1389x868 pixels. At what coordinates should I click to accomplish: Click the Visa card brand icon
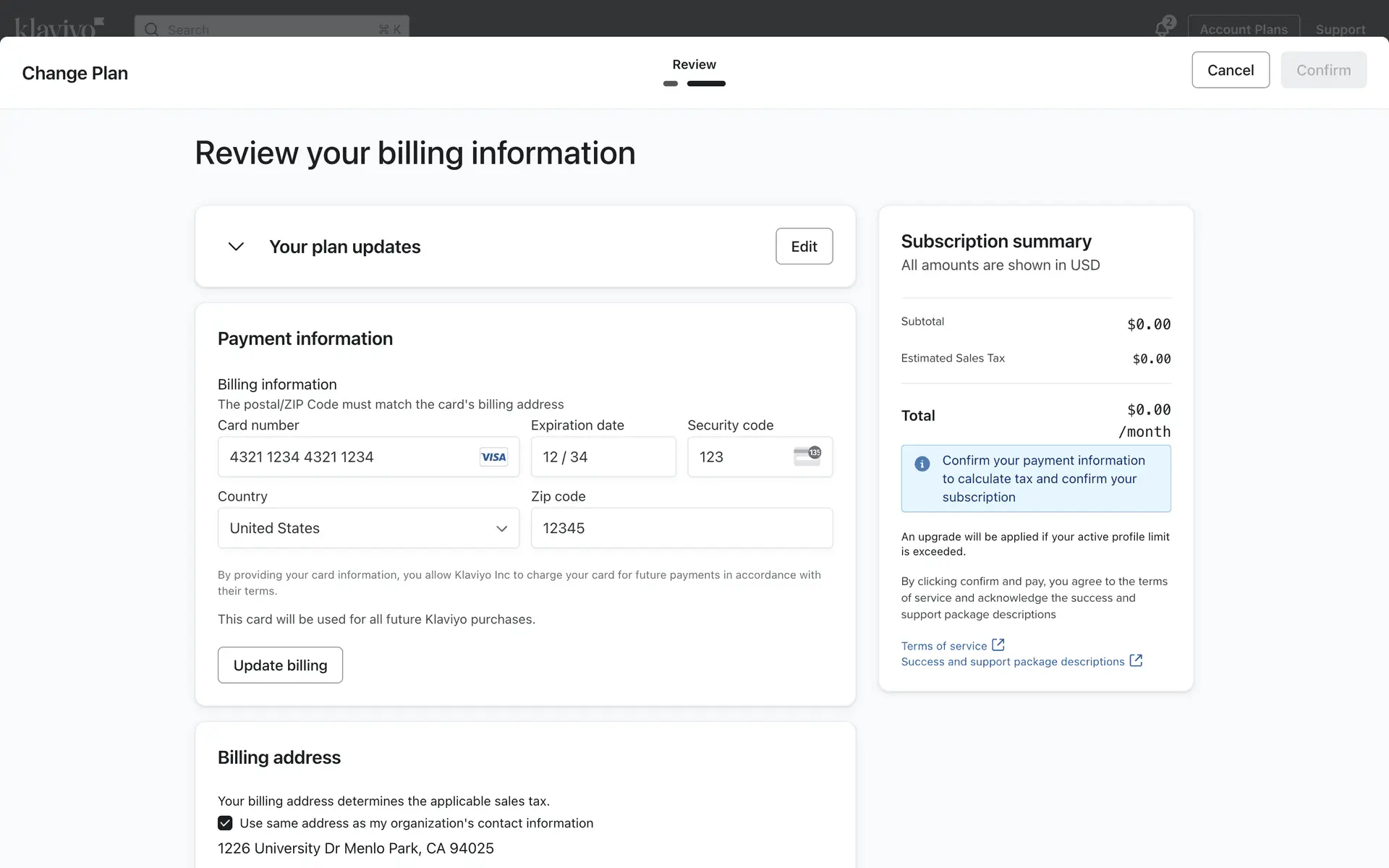pyautogui.click(x=493, y=457)
